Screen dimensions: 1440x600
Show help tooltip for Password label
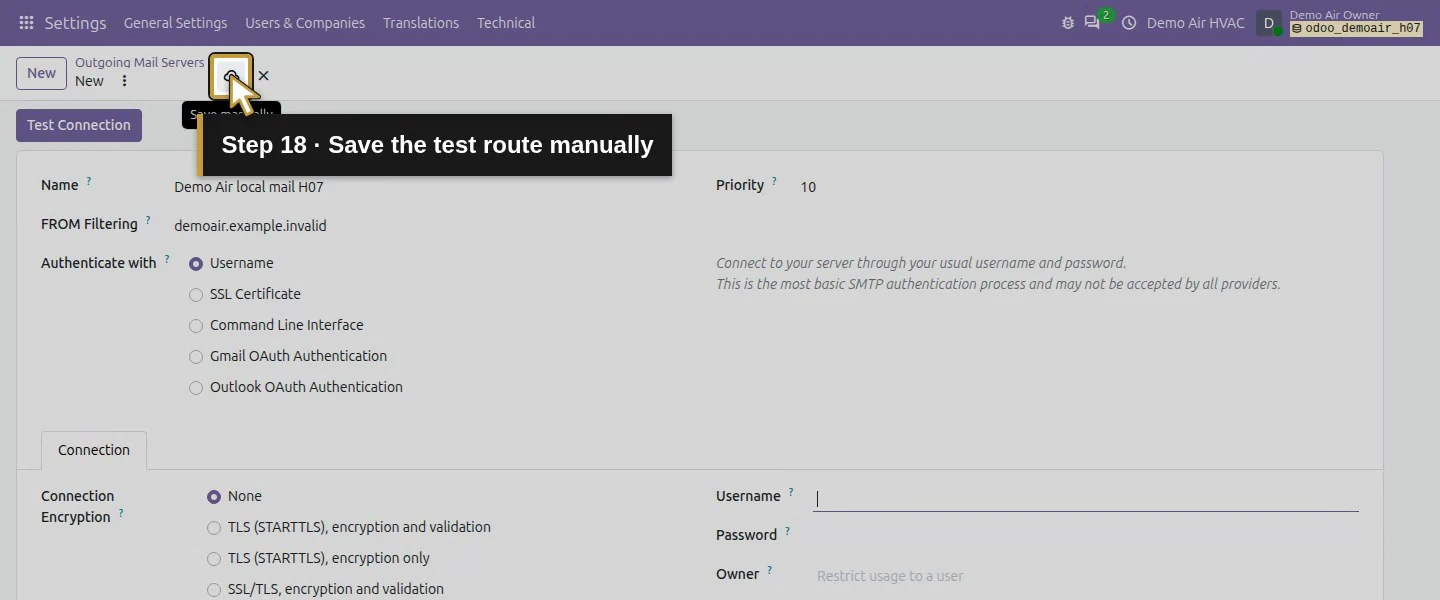coord(787,531)
